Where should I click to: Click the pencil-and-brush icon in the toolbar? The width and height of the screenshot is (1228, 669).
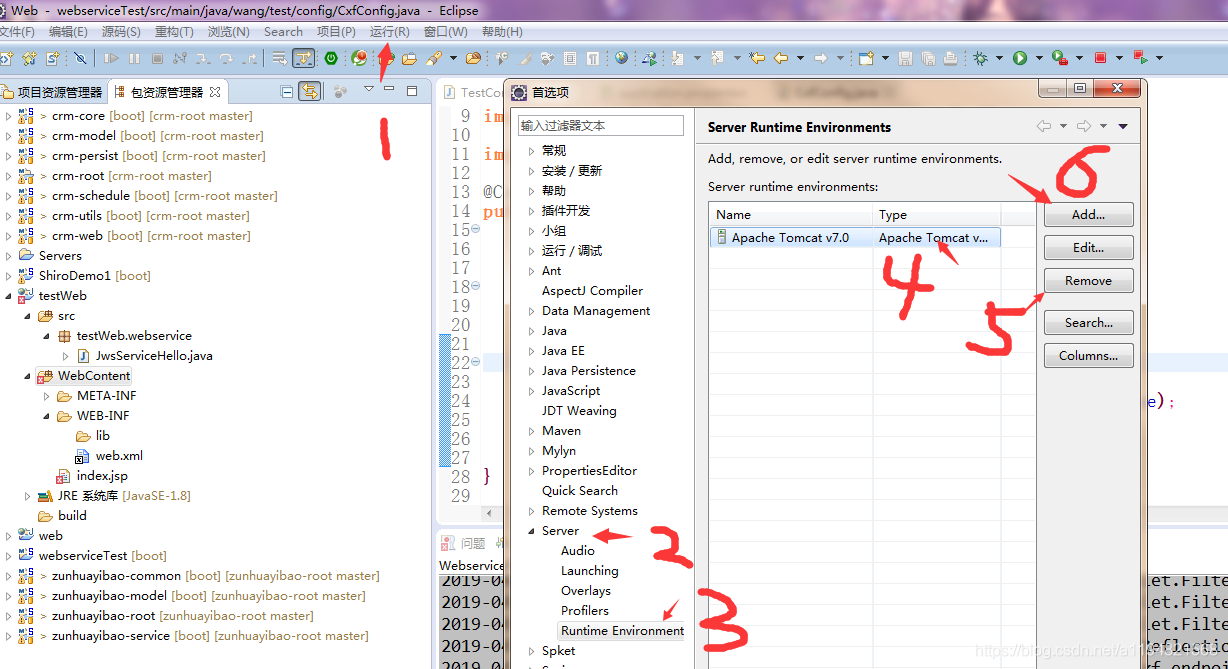pyautogui.click(x=433, y=58)
